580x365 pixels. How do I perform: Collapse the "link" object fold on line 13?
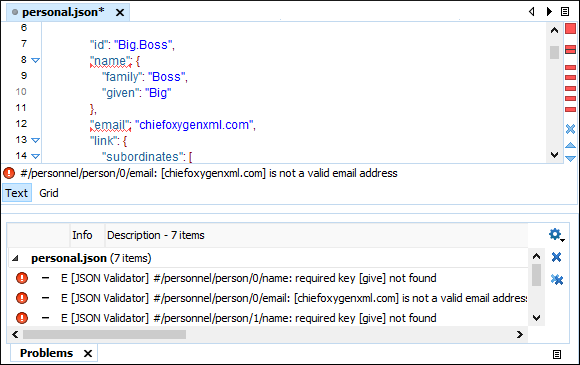(x=35, y=140)
